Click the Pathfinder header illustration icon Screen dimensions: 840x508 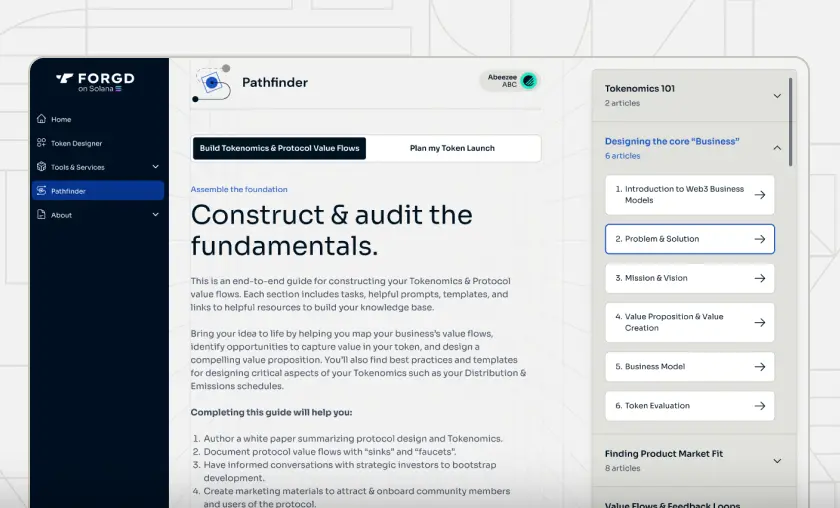click(x=211, y=83)
